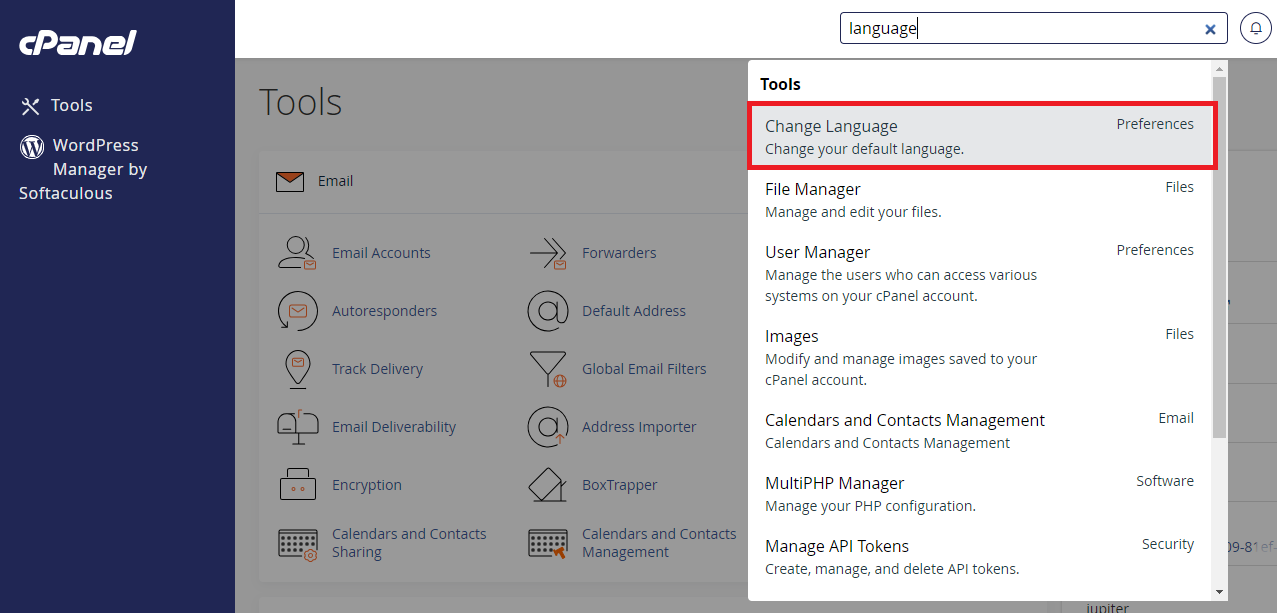Open the BoxTrapper link
The height and width of the screenshot is (613, 1277).
pos(620,485)
